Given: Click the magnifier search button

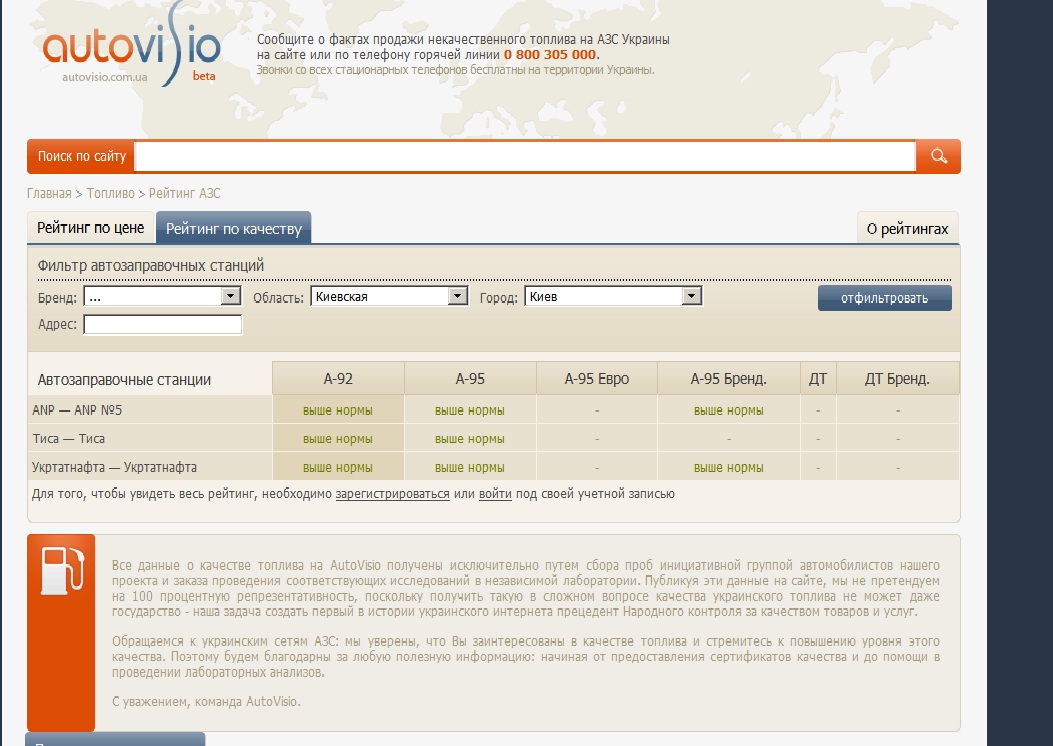Looking at the screenshot, I should pos(938,156).
